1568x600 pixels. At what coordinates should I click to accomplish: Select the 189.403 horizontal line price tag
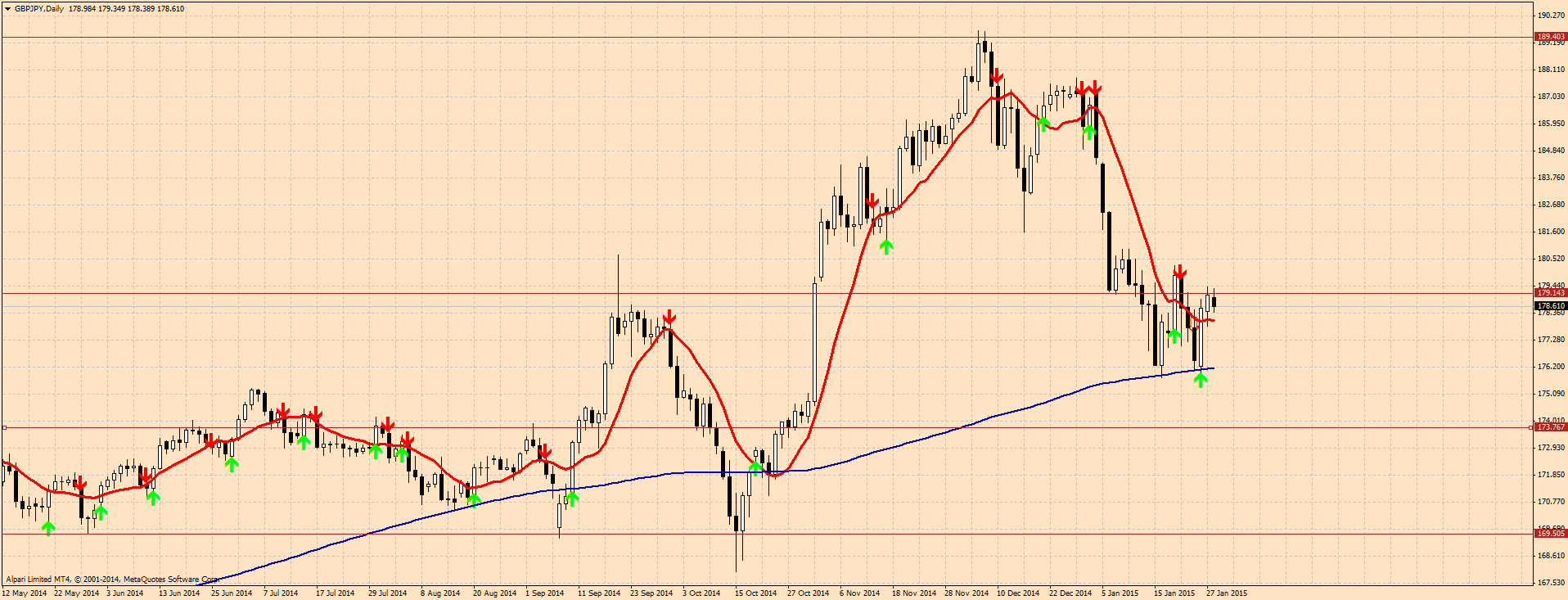tap(1550, 37)
